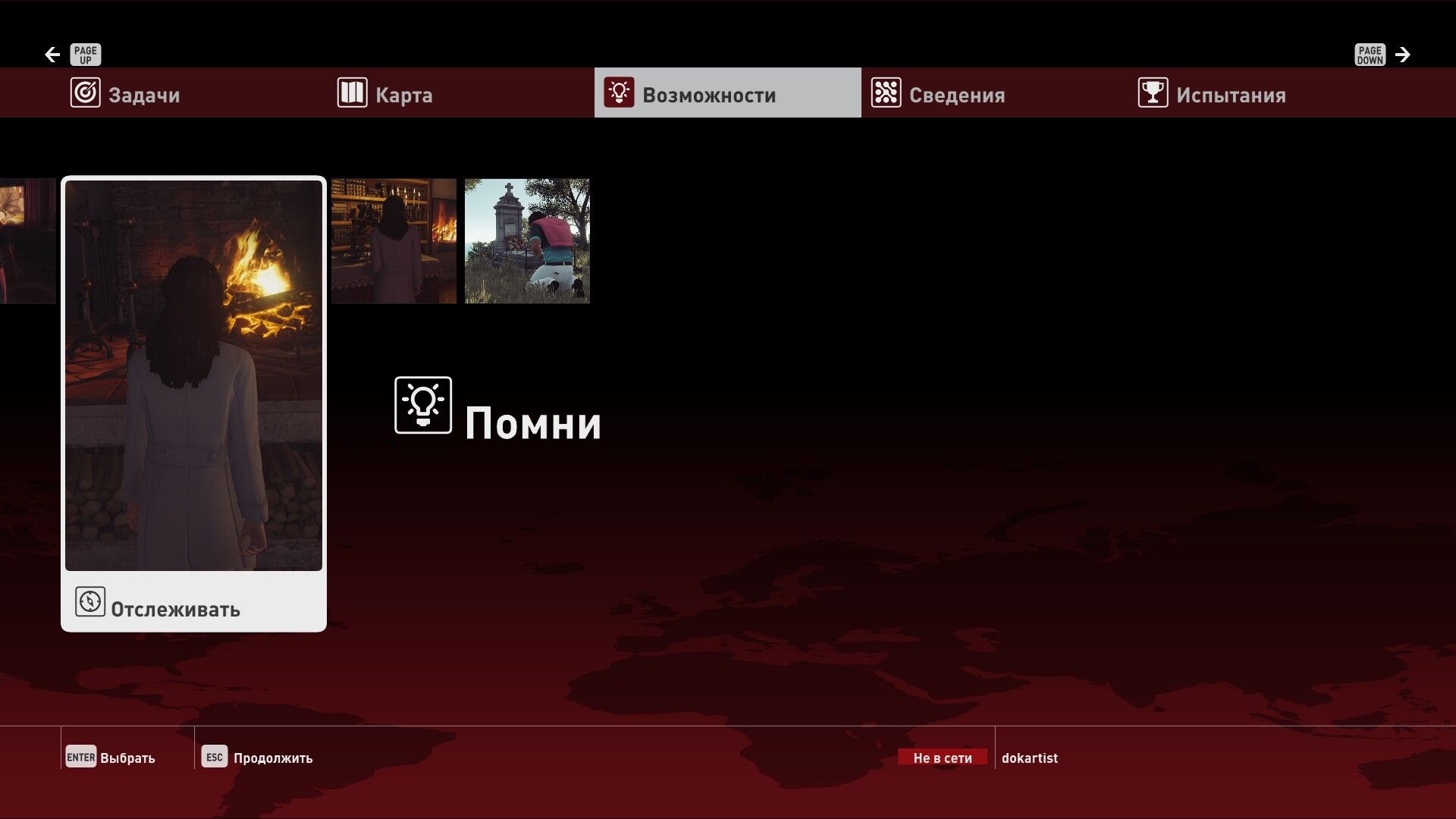This screenshot has width=1456, height=819.
Task: Click the PAGE UP key badge
Action: pyautogui.click(x=85, y=55)
